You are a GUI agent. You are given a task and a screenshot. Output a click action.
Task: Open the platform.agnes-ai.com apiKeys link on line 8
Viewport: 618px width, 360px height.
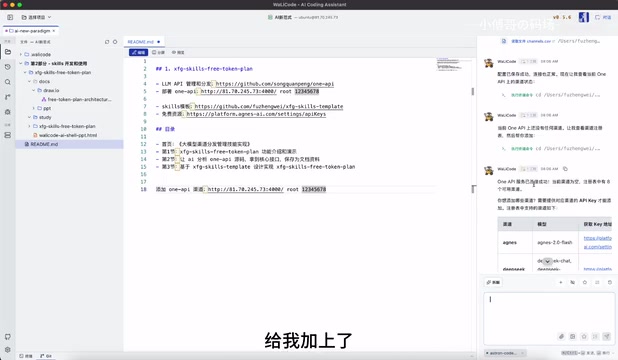tap(256, 114)
